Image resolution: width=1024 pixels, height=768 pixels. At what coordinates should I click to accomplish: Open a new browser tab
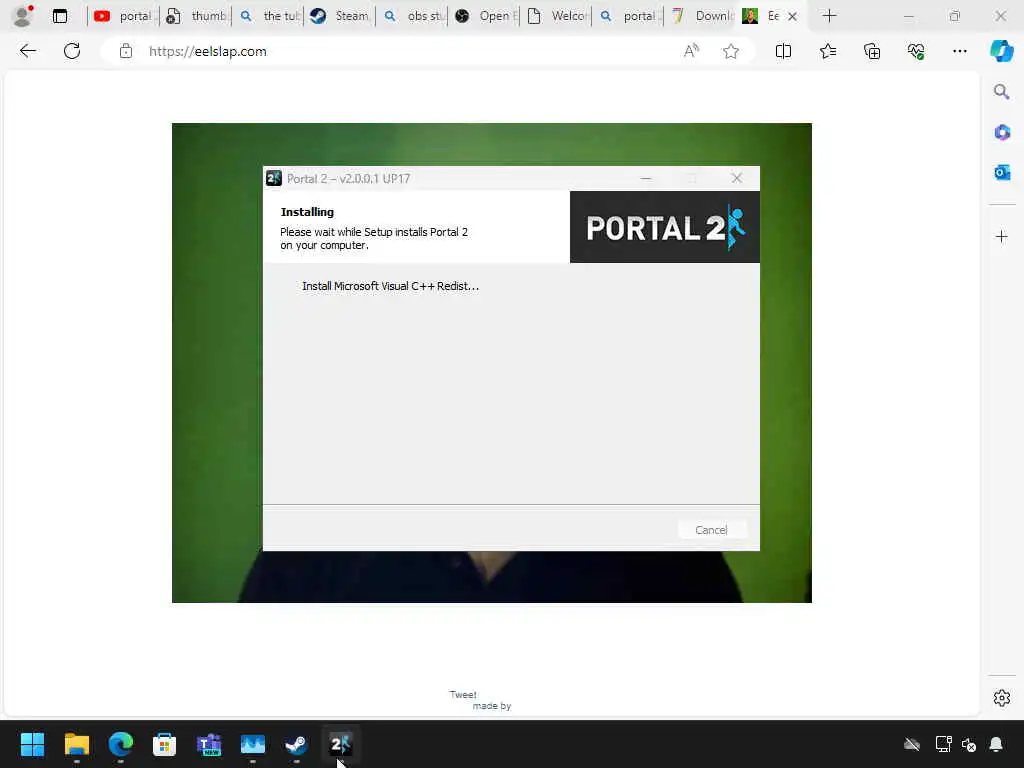pos(829,16)
